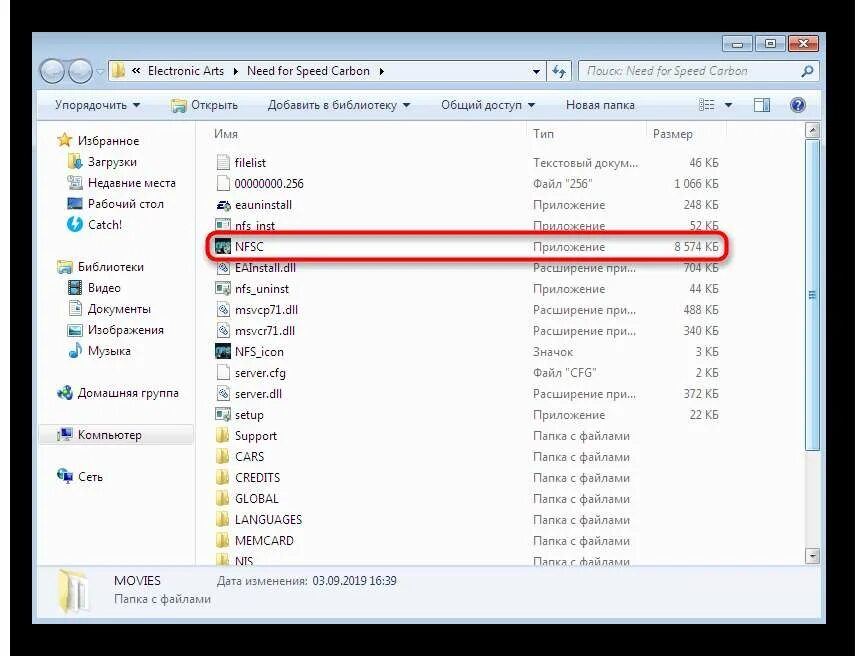This screenshot has height=656, width=858.
Task: Select Недавние места in the sidebar
Action: [x=132, y=183]
